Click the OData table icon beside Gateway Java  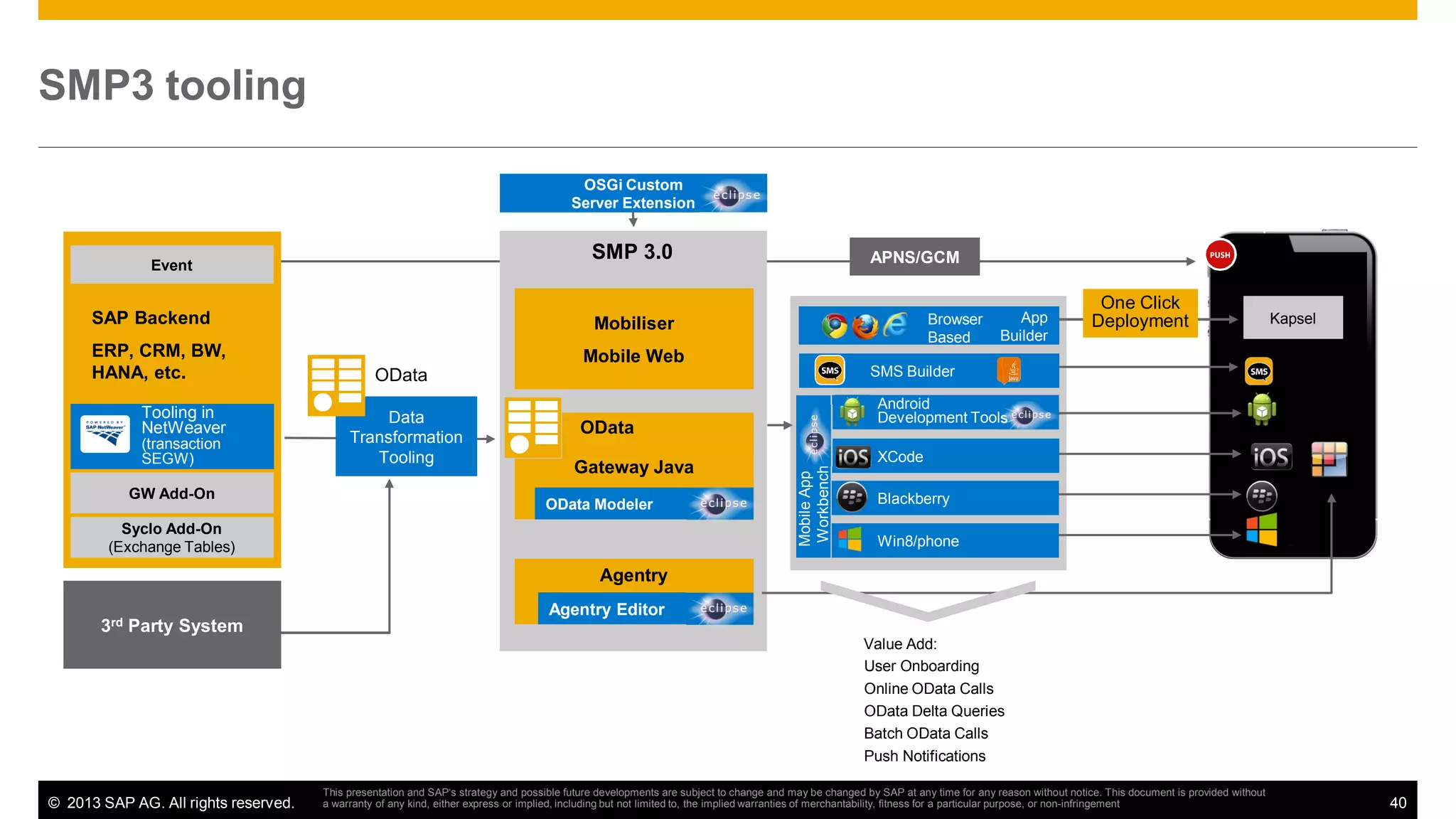coord(532,427)
